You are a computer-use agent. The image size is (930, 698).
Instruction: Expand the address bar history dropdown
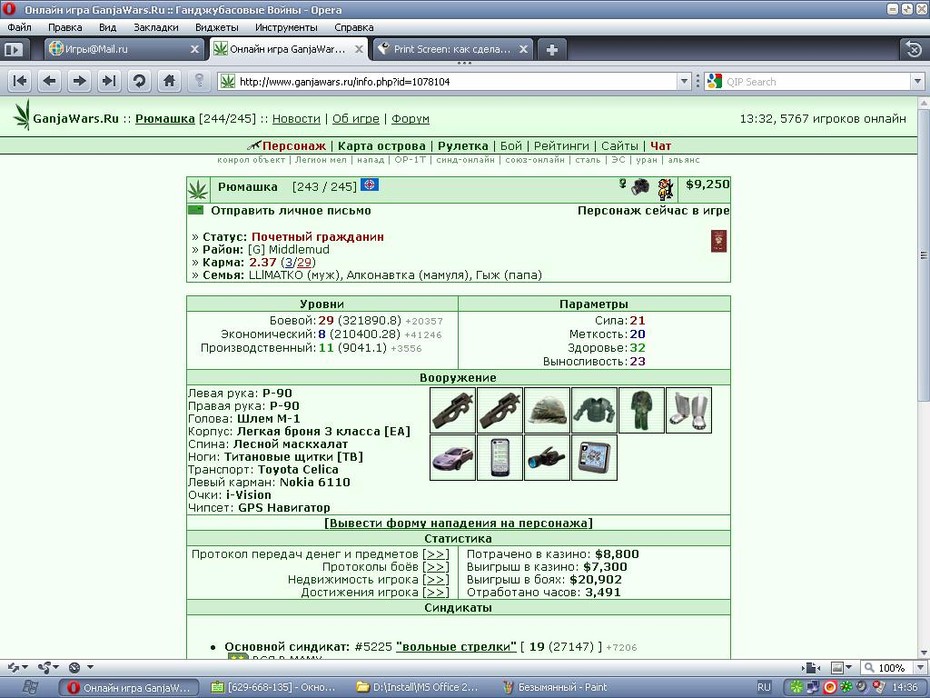point(684,81)
